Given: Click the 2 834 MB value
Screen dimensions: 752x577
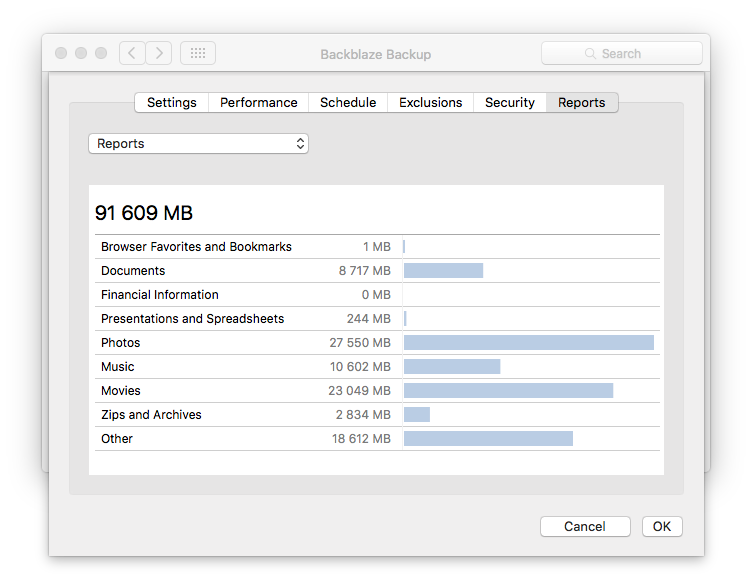Looking at the screenshot, I should tap(363, 414).
